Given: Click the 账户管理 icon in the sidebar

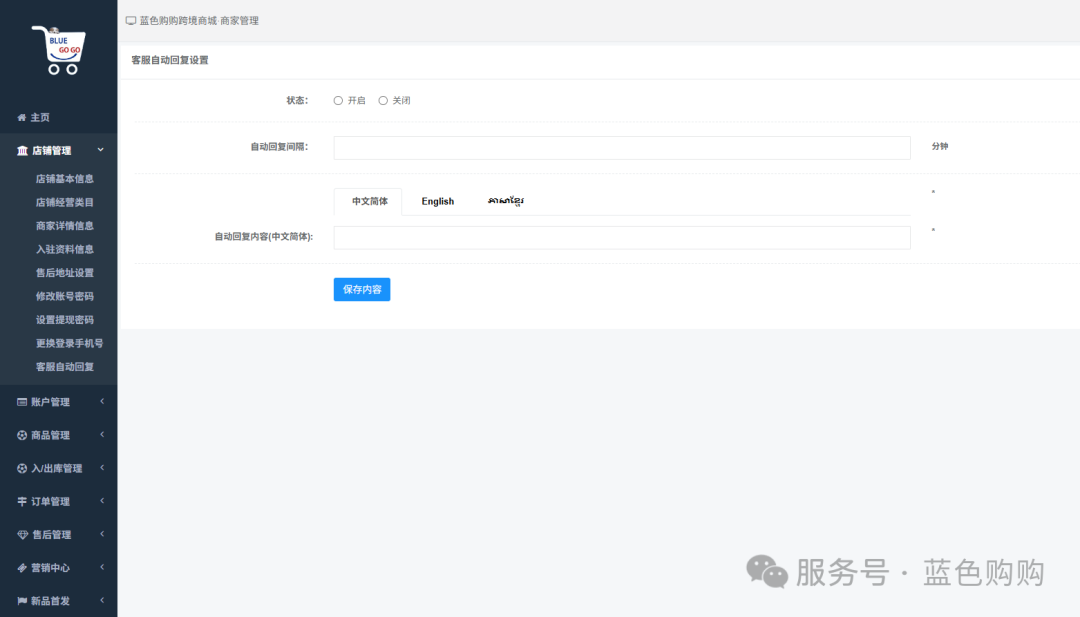Looking at the screenshot, I should [x=22, y=402].
